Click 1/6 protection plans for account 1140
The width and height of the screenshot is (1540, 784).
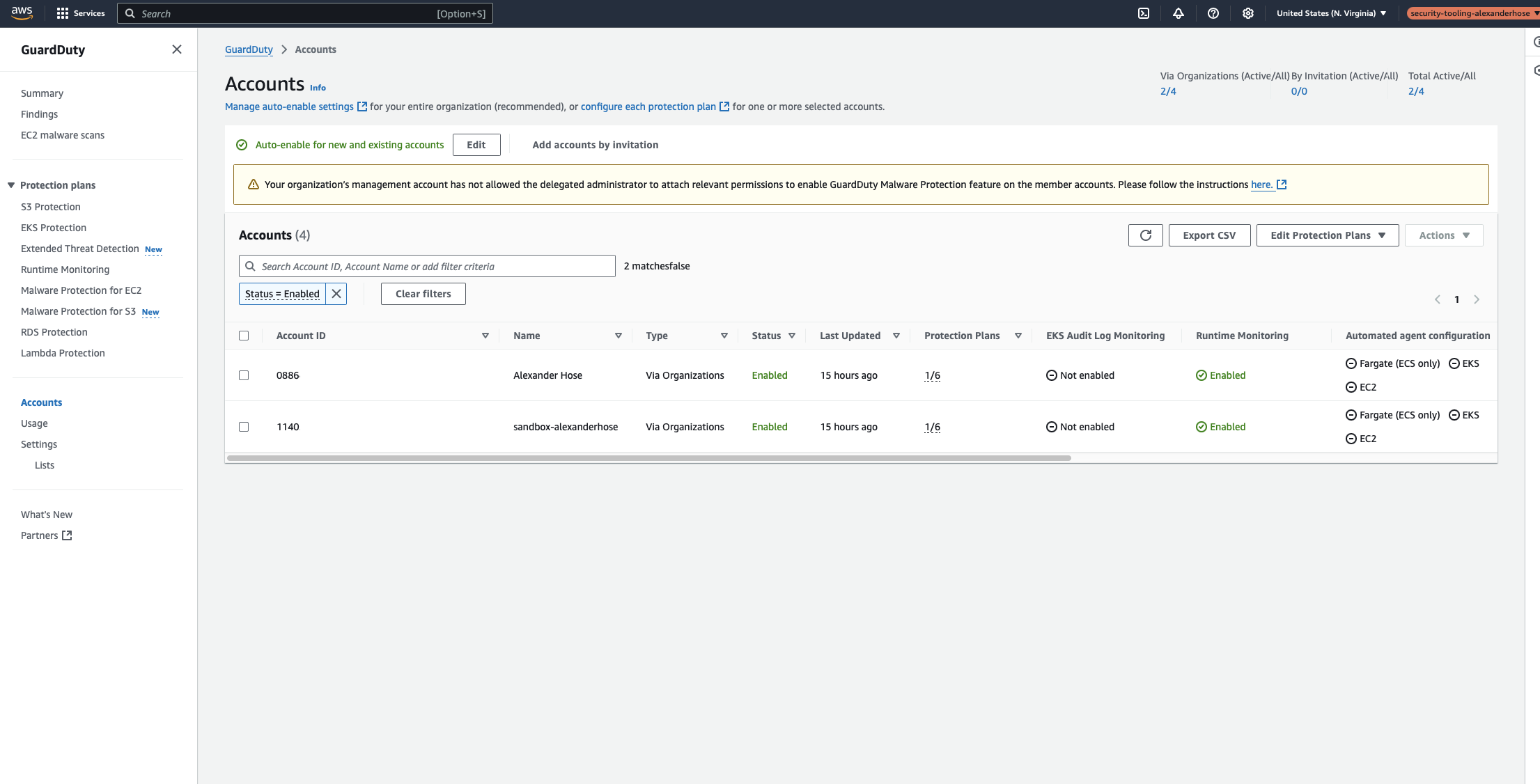(933, 427)
